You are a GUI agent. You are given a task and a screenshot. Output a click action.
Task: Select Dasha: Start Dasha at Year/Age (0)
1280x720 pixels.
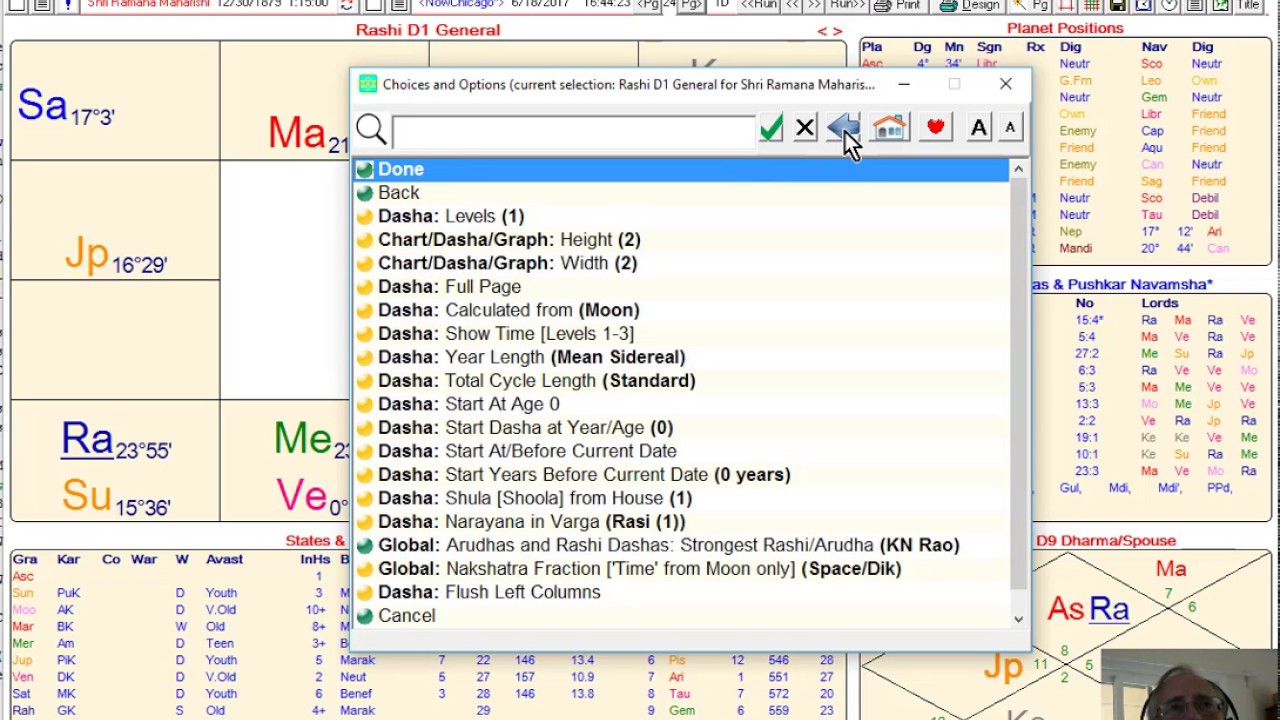pyautogui.click(x=682, y=428)
